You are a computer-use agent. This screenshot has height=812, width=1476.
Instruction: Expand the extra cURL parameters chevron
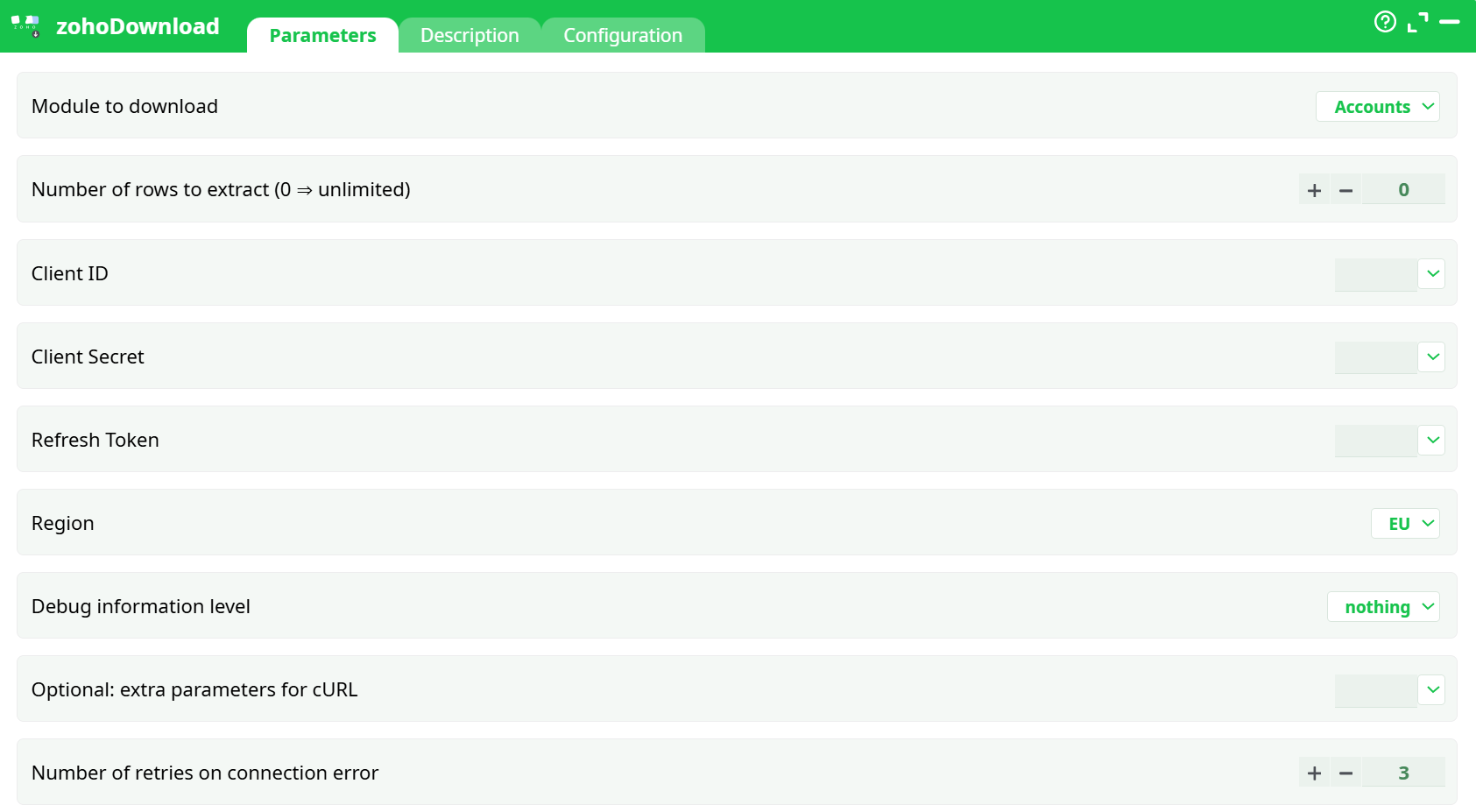[x=1432, y=689]
